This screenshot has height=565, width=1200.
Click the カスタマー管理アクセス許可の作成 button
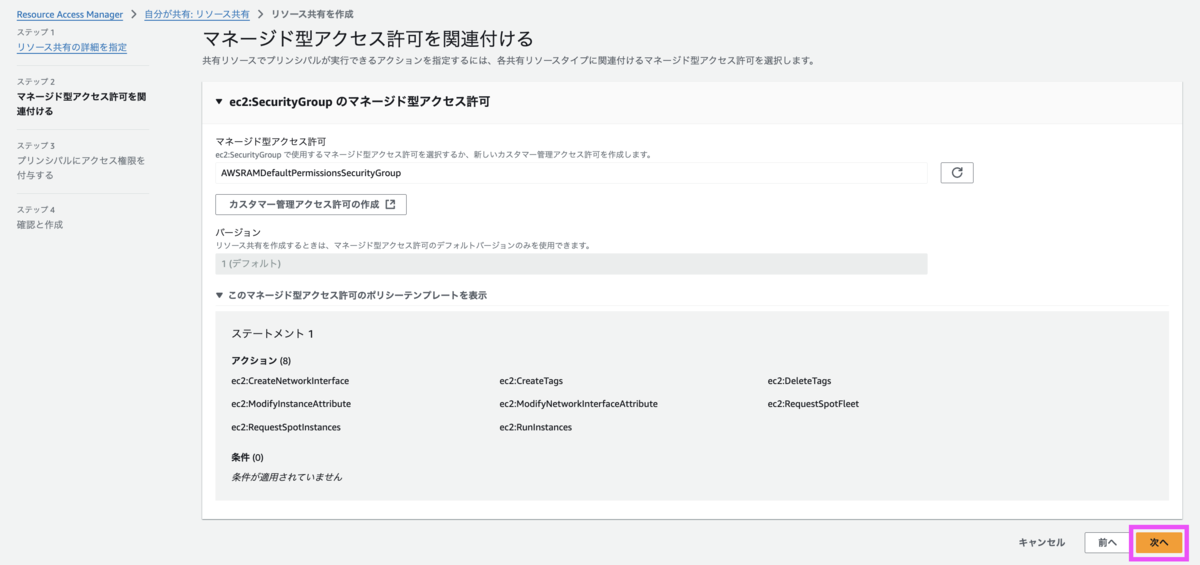point(311,204)
